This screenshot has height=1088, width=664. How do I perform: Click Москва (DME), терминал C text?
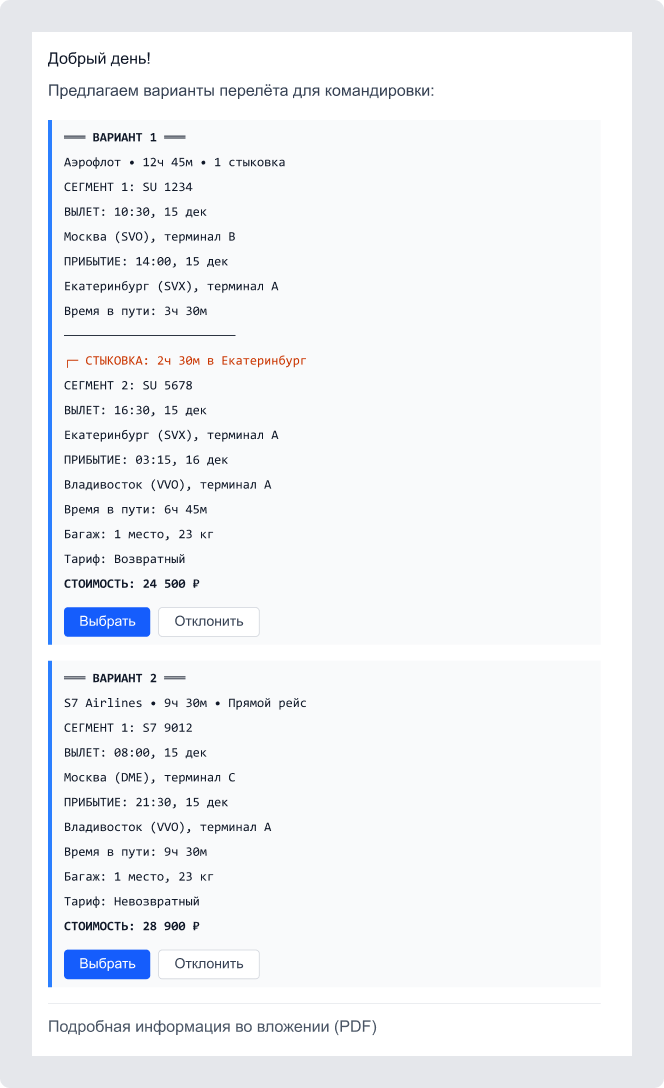149,777
